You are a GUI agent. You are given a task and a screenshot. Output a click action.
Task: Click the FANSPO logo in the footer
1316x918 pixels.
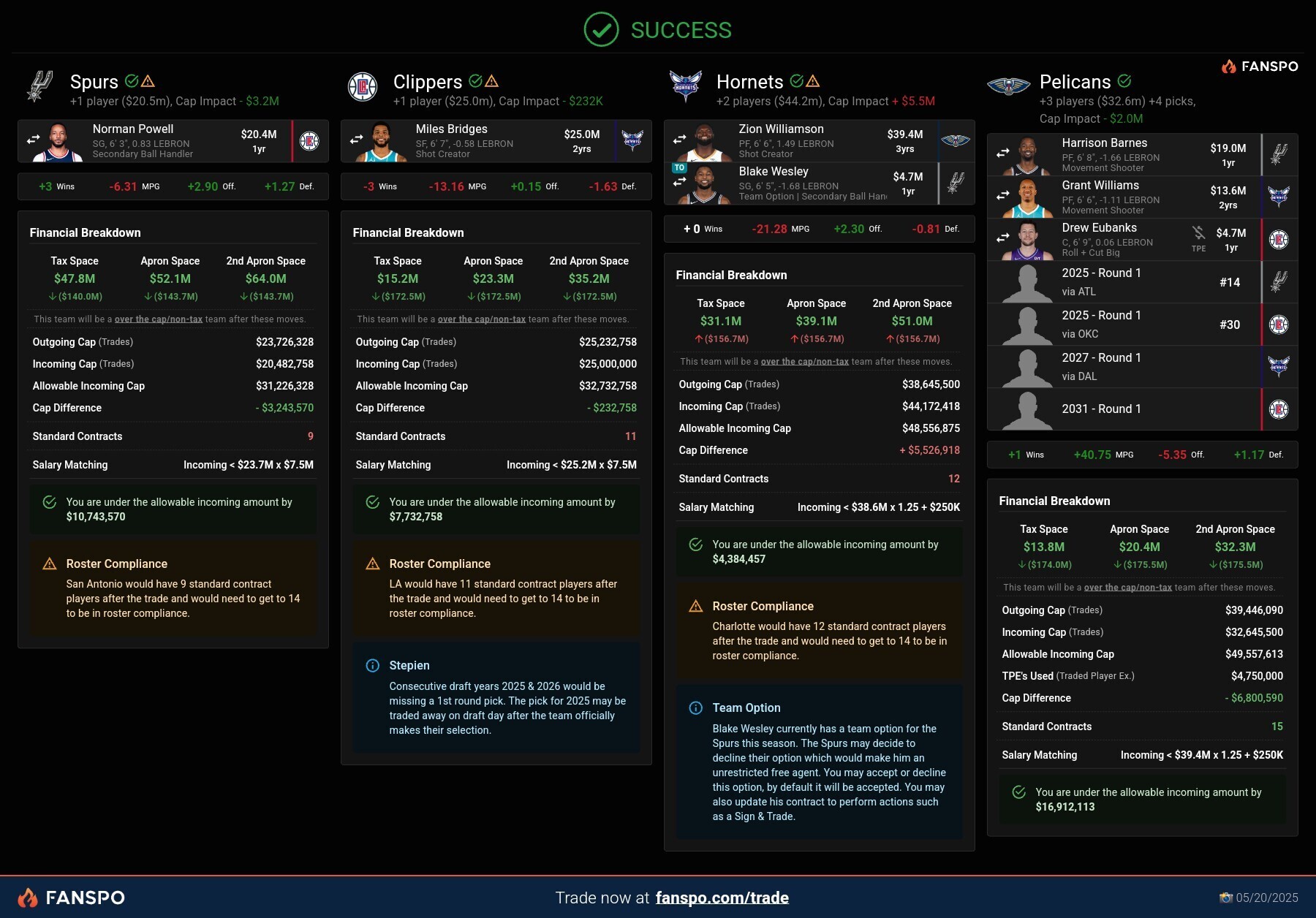tap(72, 898)
